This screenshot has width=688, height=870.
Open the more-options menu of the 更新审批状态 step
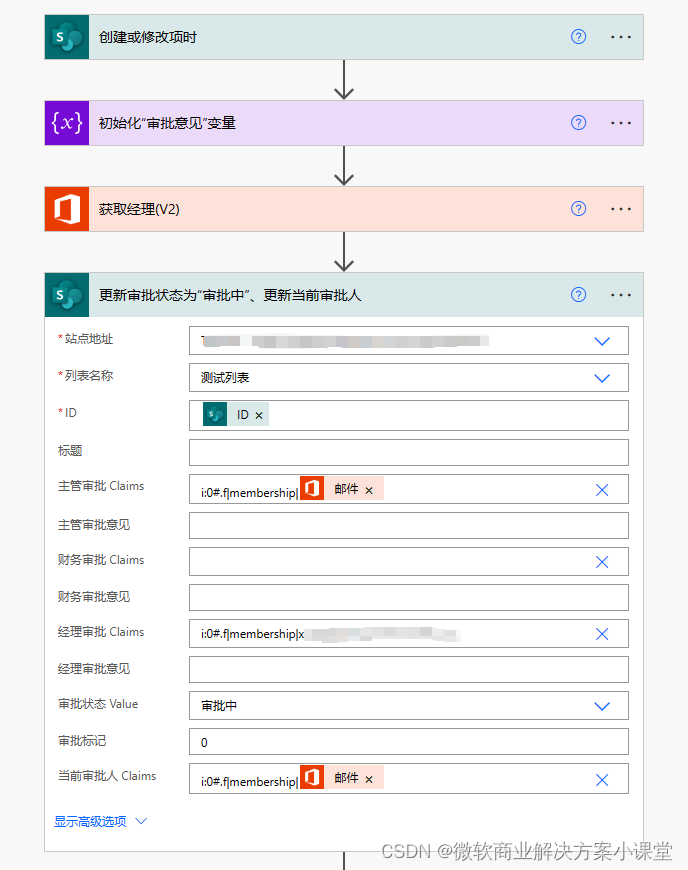click(x=621, y=295)
